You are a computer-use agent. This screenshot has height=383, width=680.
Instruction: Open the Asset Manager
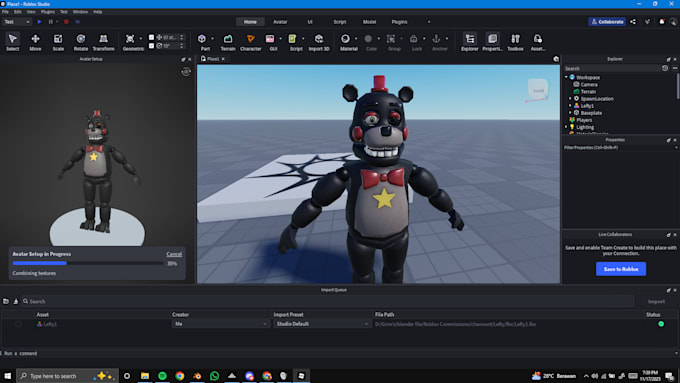538,42
